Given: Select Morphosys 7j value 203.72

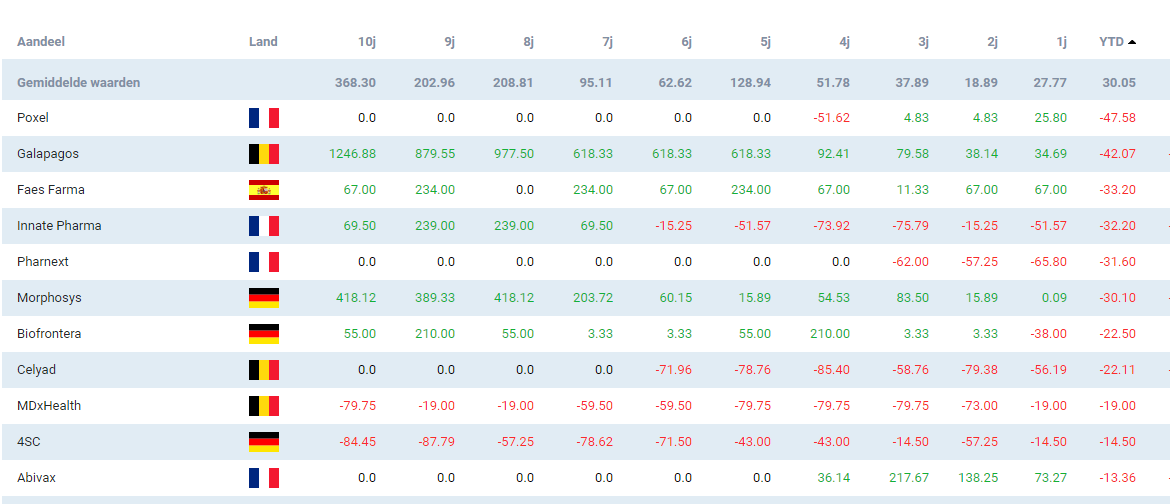Looking at the screenshot, I should (x=592, y=298).
